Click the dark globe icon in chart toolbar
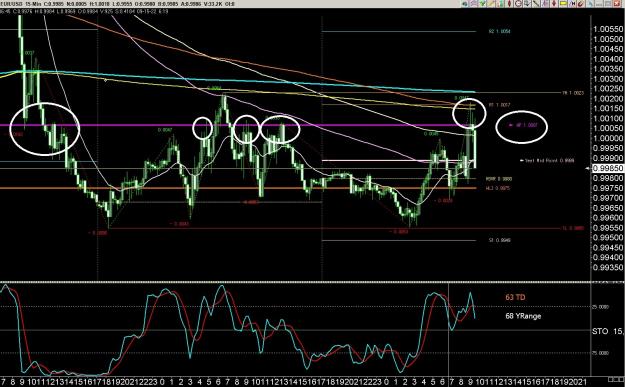The width and height of the screenshot is (625, 387). 465,4
